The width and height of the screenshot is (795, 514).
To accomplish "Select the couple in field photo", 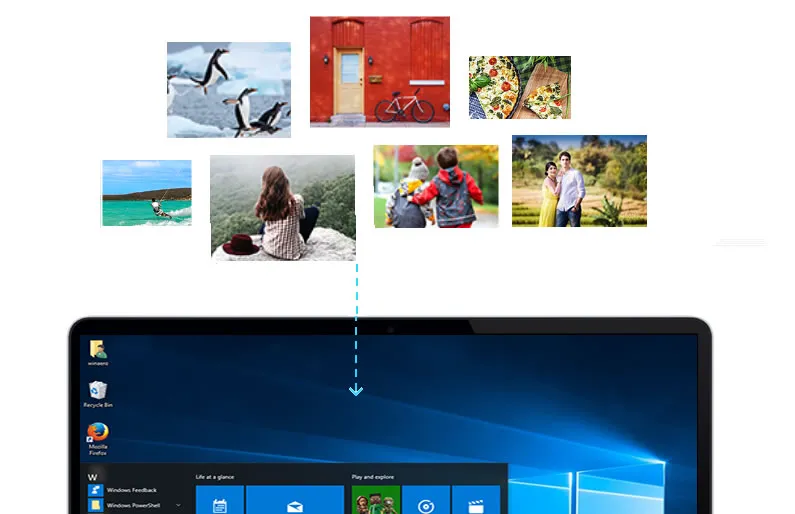I will 579,181.
